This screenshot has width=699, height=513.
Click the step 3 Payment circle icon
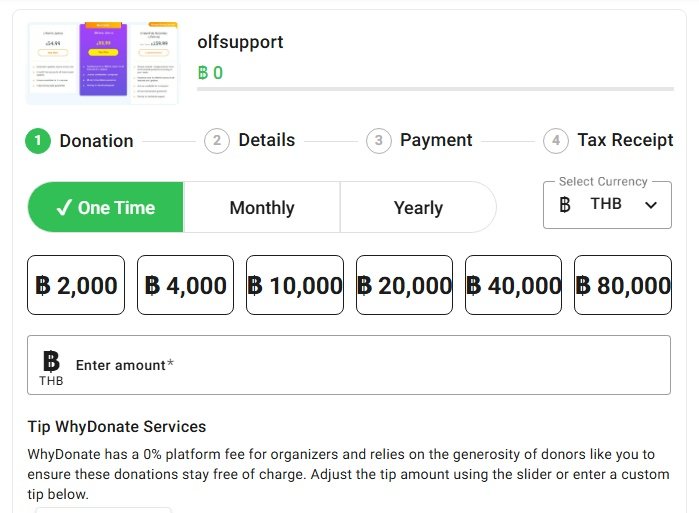pyautogui.click(x=378, y=141)
